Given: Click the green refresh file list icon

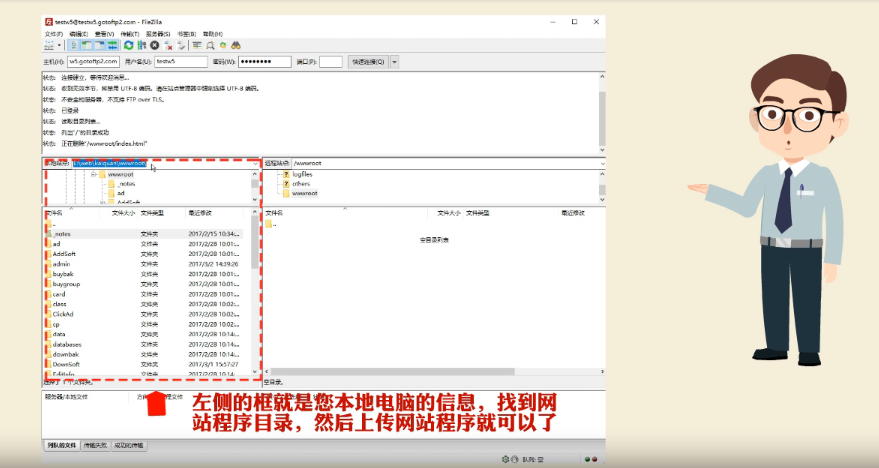Looking at the screenshot, I should [x=129, y=45].
